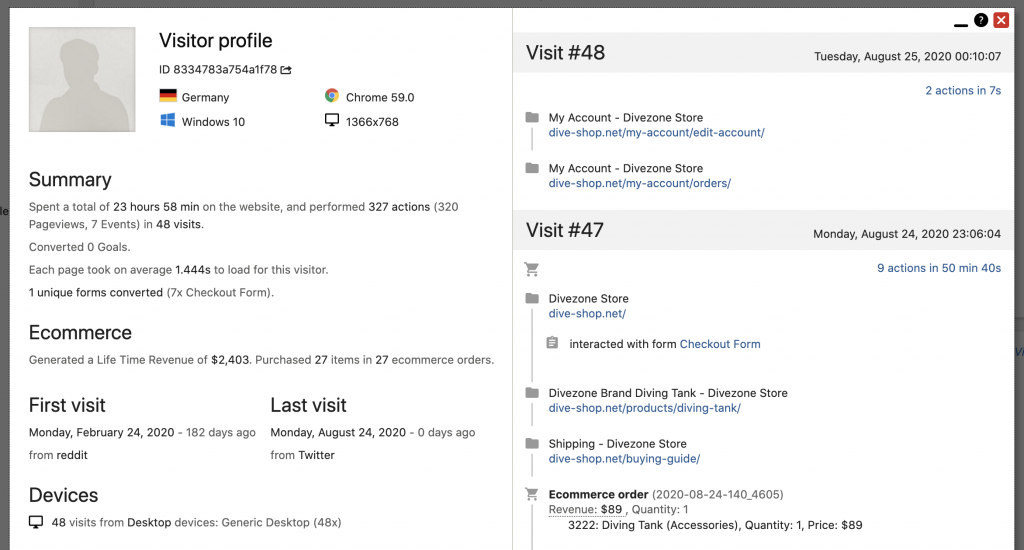The width and height of the screenshot is (1024, 550).
Task: Click the '$2,403' lifetime revenue value
Action: 230,360
